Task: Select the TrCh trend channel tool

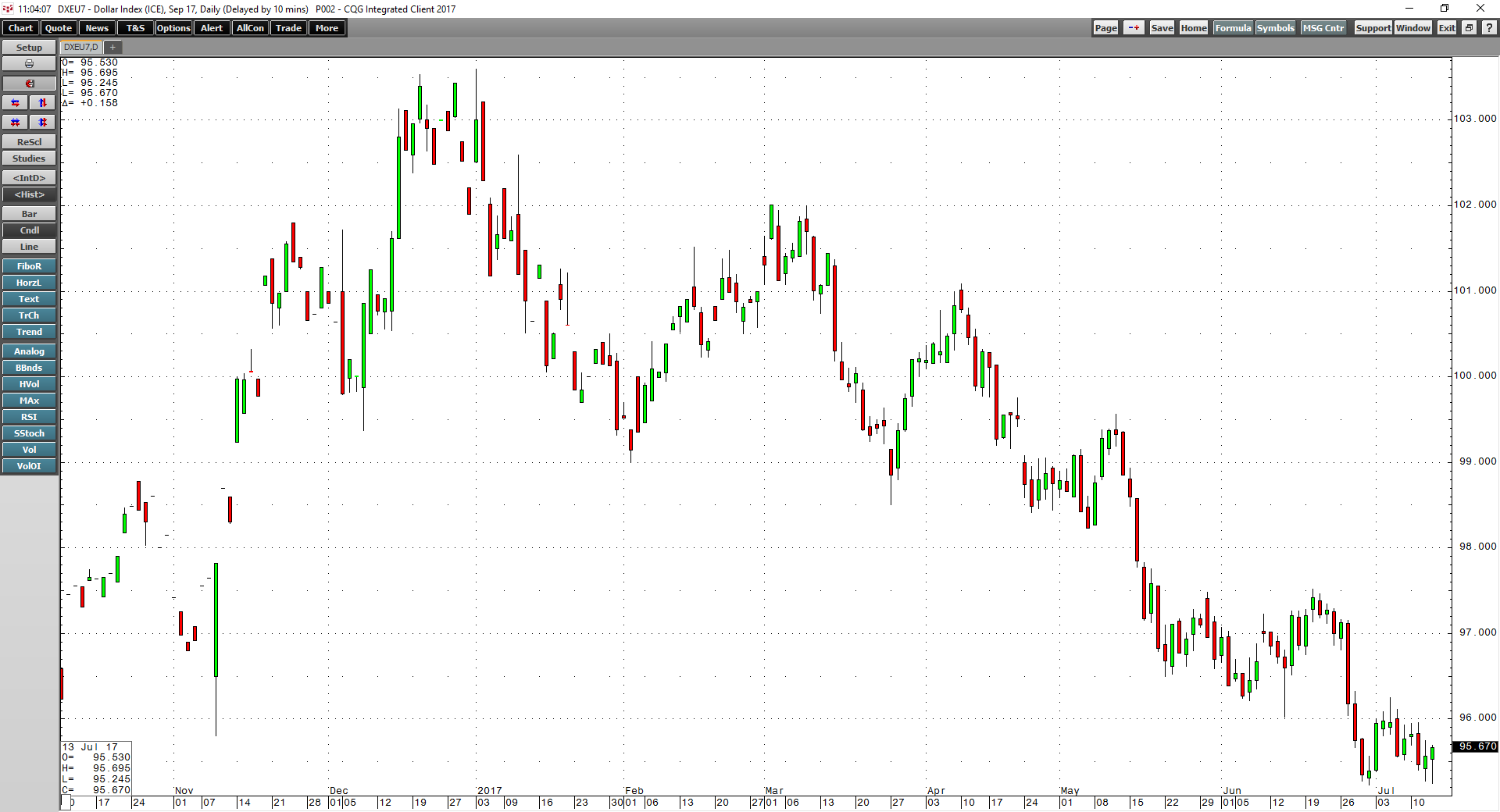Action: click(x=29, y=315)
